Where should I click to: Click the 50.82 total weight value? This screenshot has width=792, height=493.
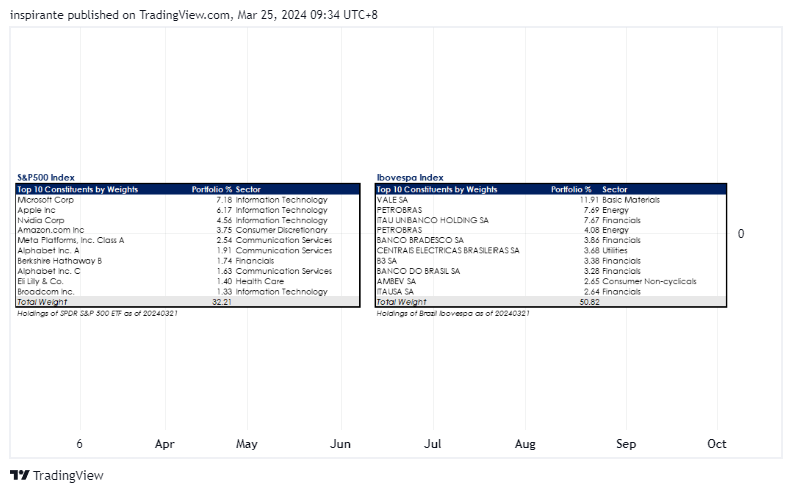tap(589, 302)
